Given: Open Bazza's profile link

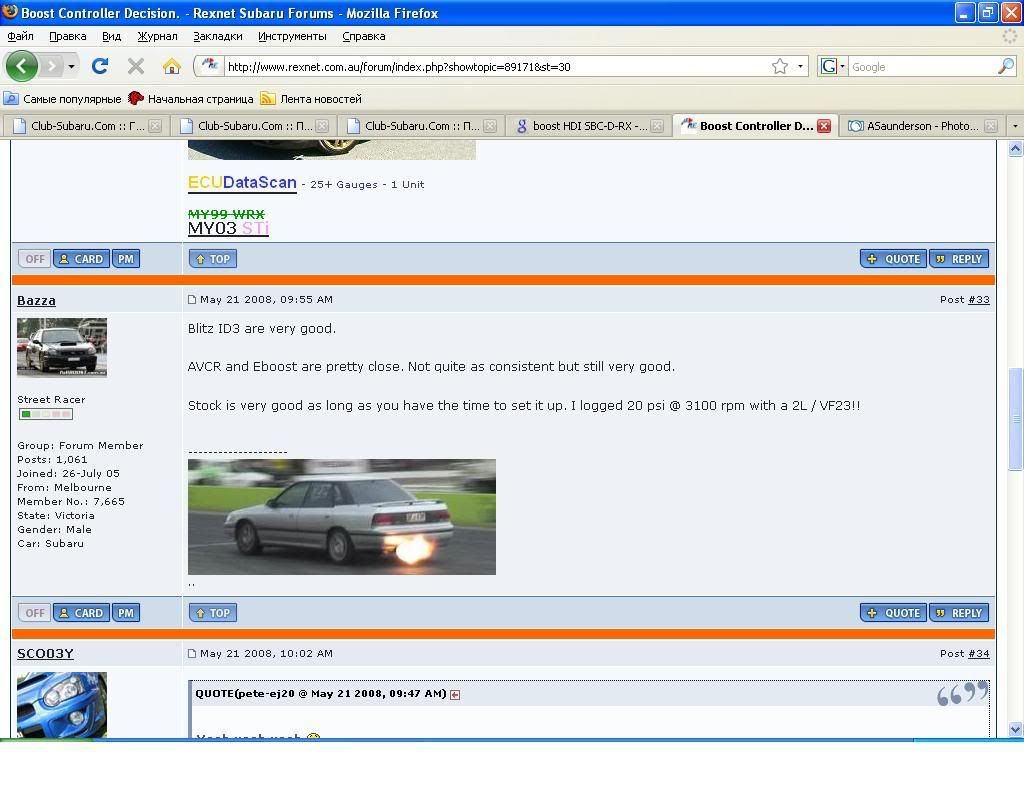Looking at the screenshot, I should 36,300.
